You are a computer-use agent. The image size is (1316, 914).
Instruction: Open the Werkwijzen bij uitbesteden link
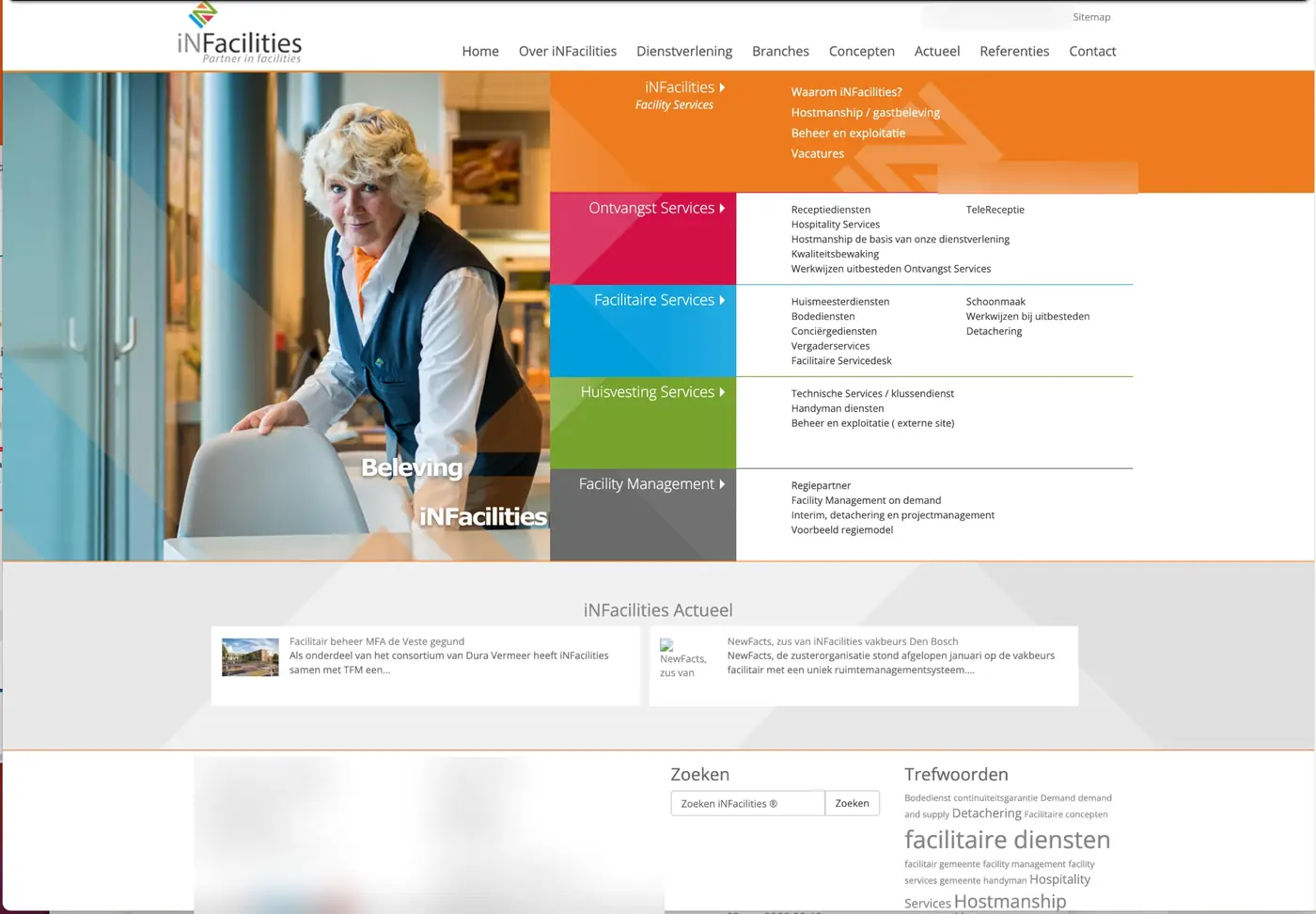click(1027, 317)
